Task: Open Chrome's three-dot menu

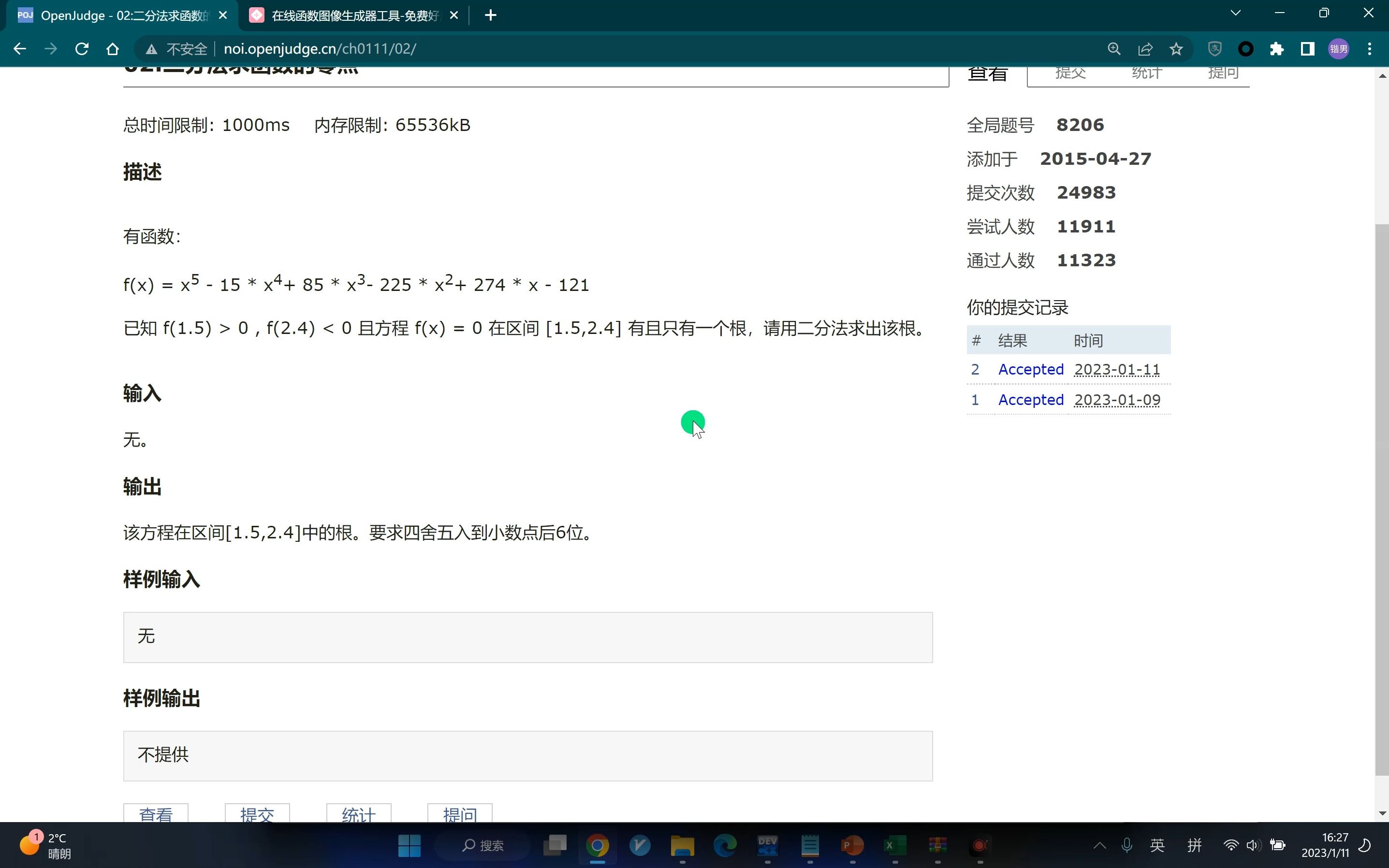Action: pyautogui.click(x=1370, y=49)
